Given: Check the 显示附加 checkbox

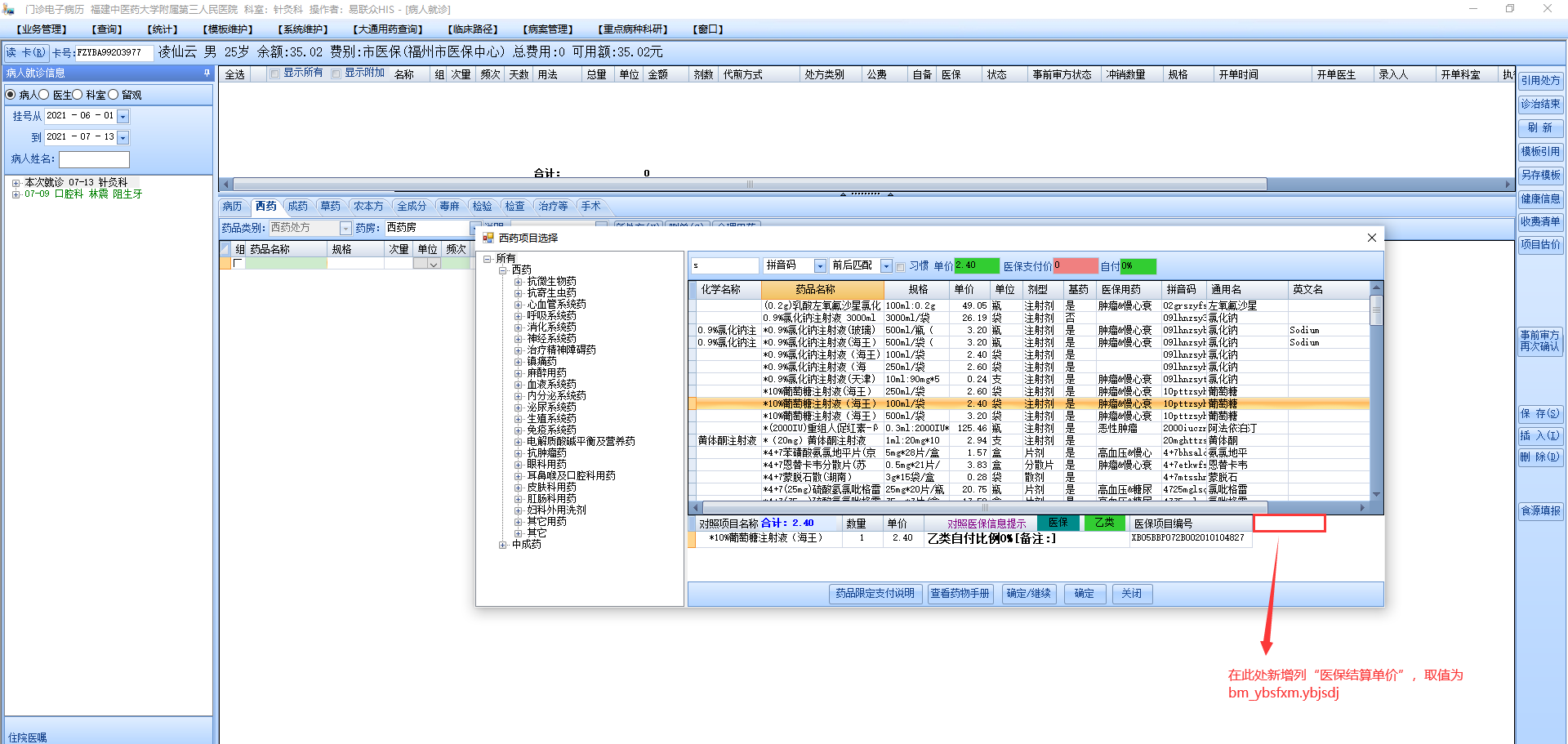Looking at the screenshot, I should [x=336, y=74].
